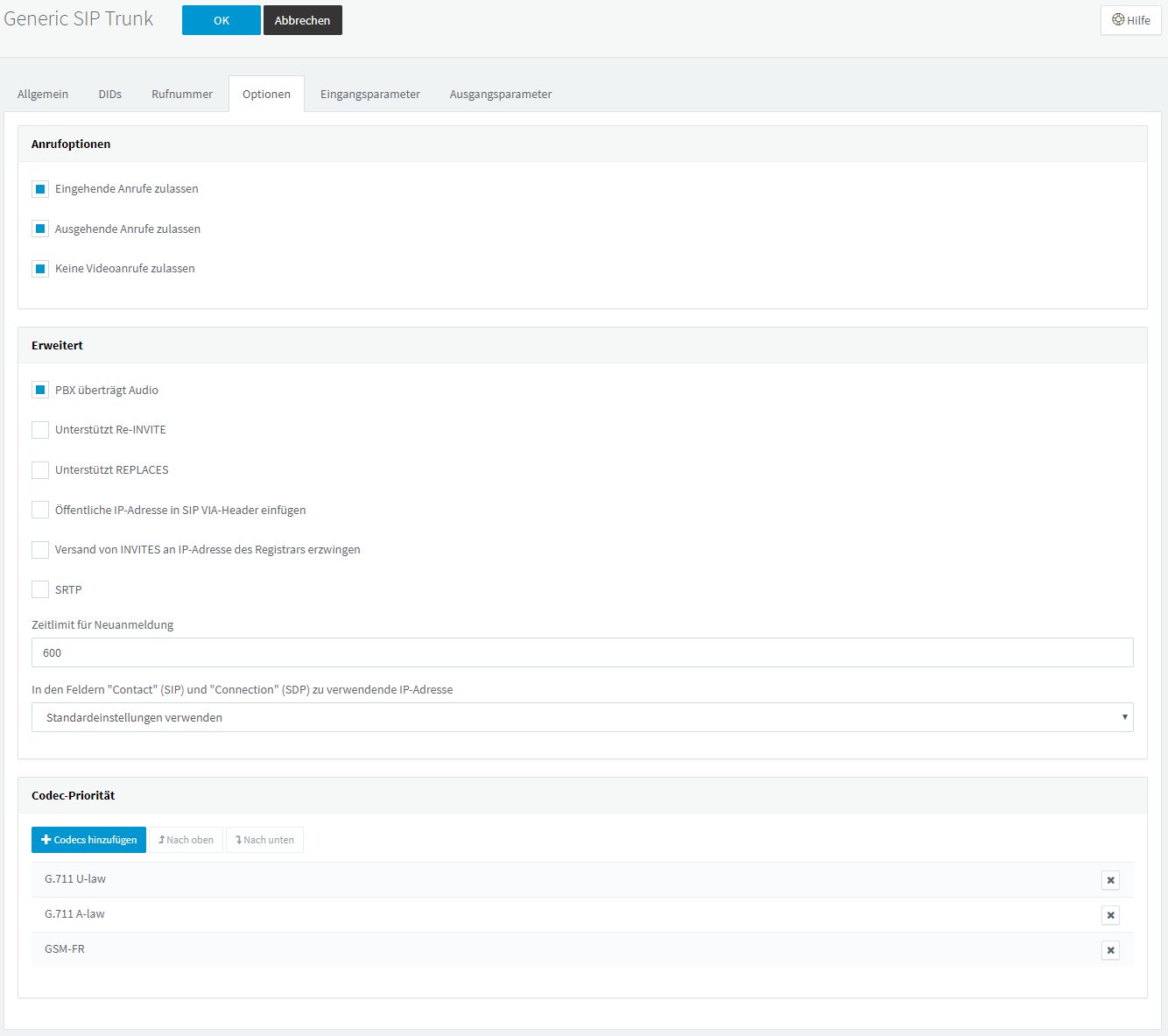Open Hilfe help page
This screenshot has height=1036, width=1168.
click(1130, 20)
